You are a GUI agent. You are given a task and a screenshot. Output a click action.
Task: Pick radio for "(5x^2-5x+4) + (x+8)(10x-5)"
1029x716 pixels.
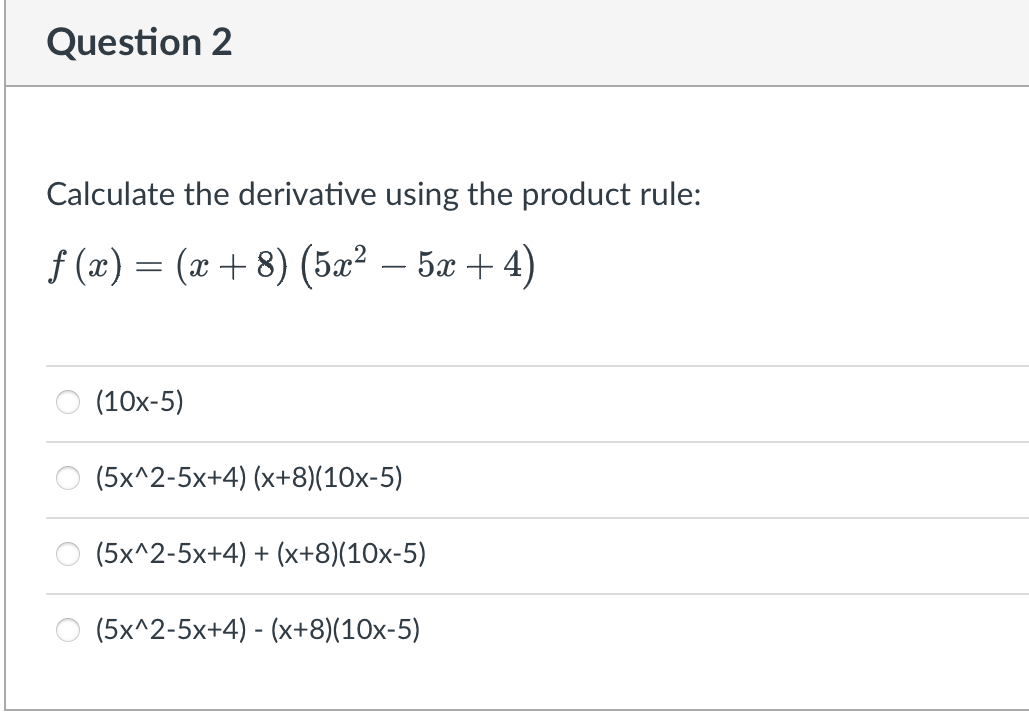[67, 554]
